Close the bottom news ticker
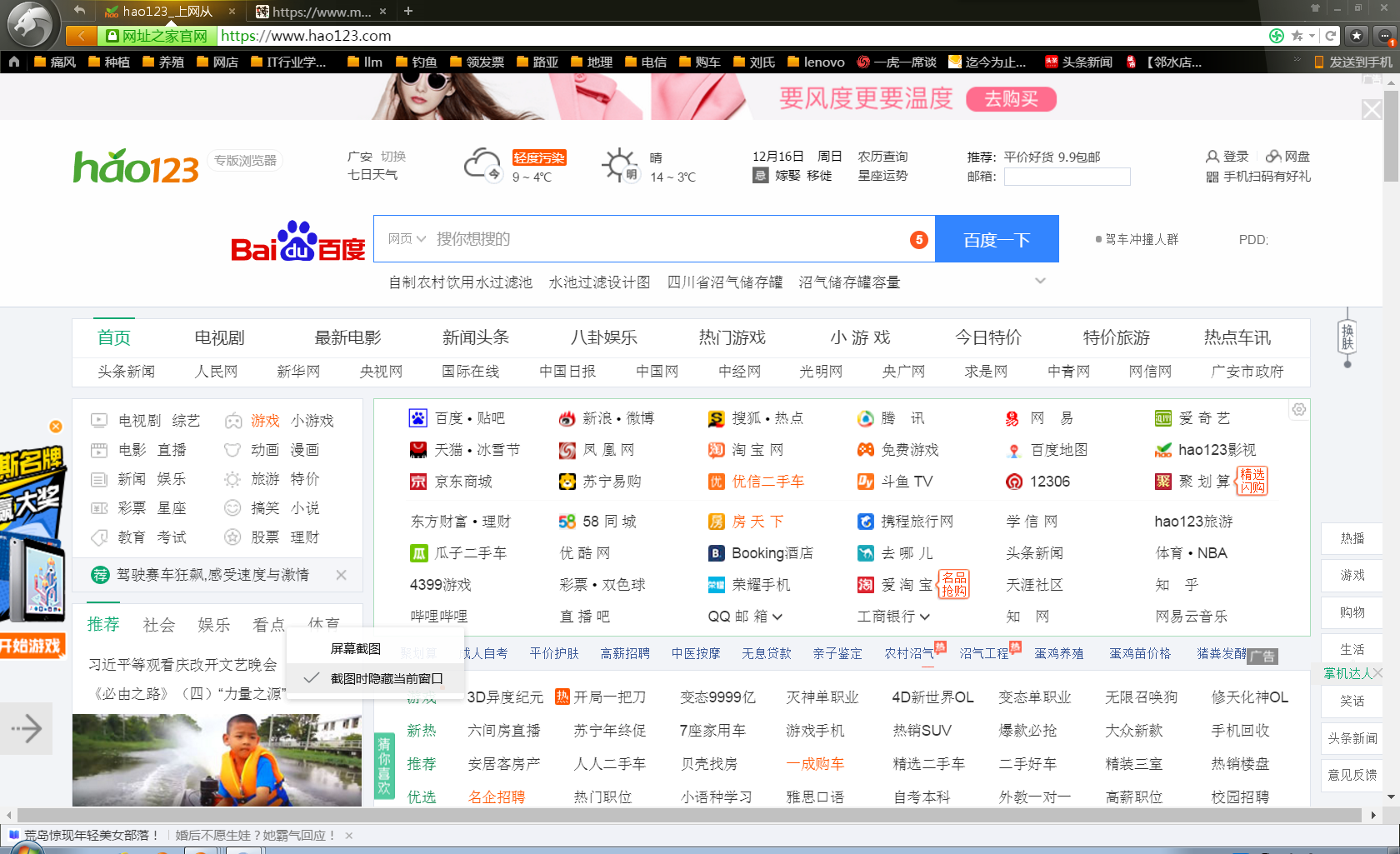This screenshot has width=1400, height=854. point(349,836)
